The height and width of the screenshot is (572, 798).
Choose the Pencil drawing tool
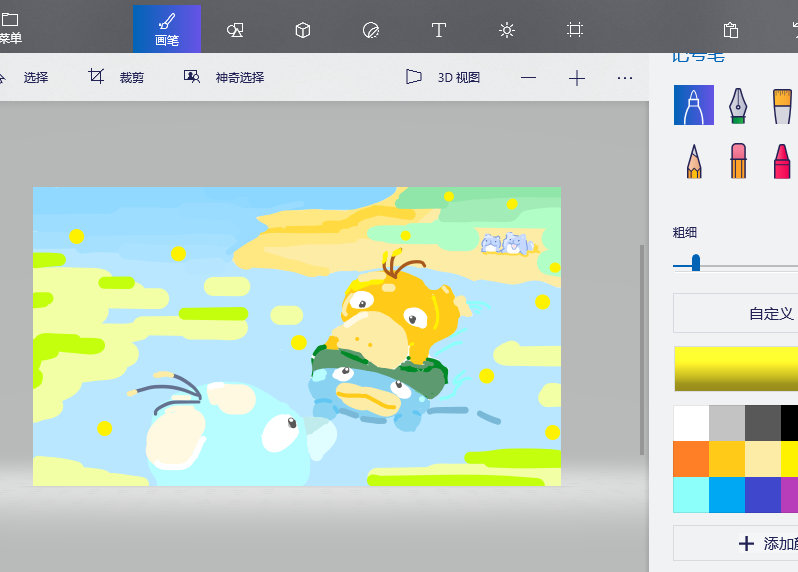[x=694, y=161]
